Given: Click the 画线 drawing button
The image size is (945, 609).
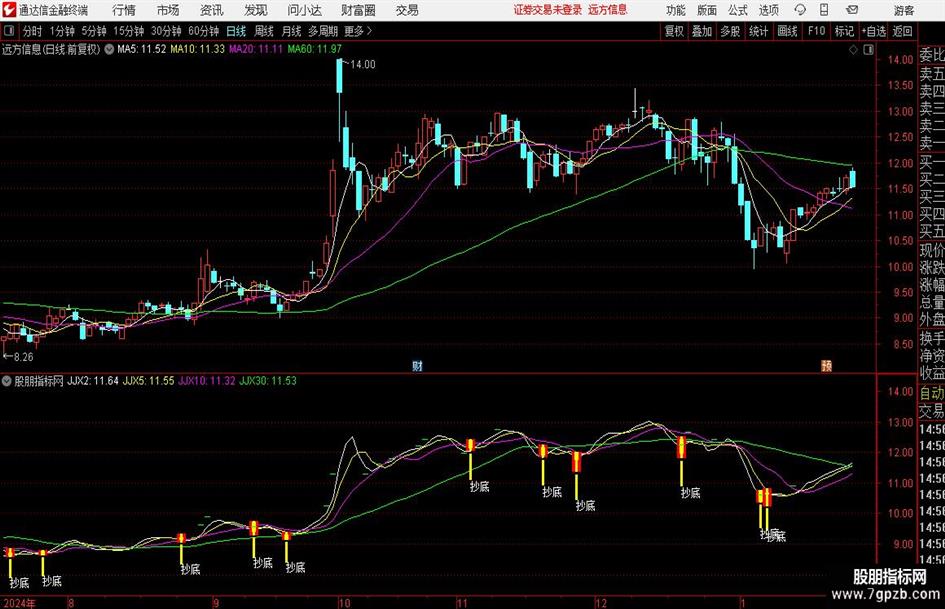Looking at the screenshot, I should 787,31.
